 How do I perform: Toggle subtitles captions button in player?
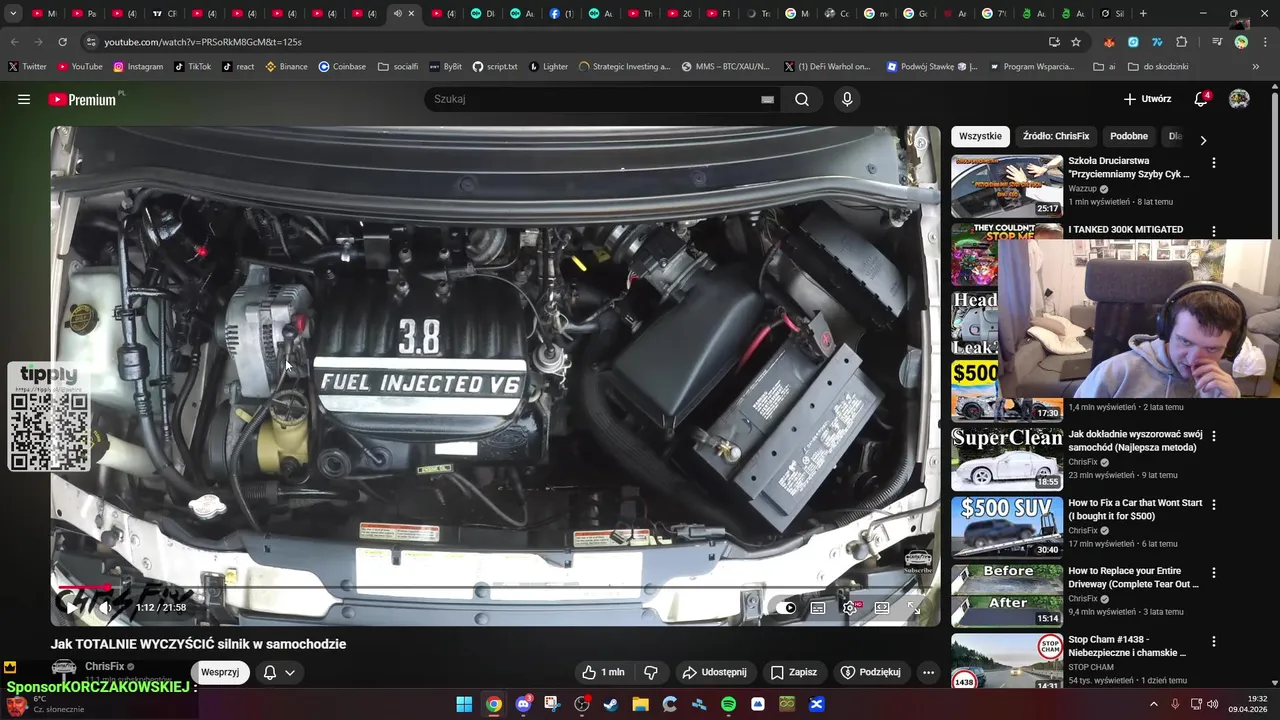818,607
